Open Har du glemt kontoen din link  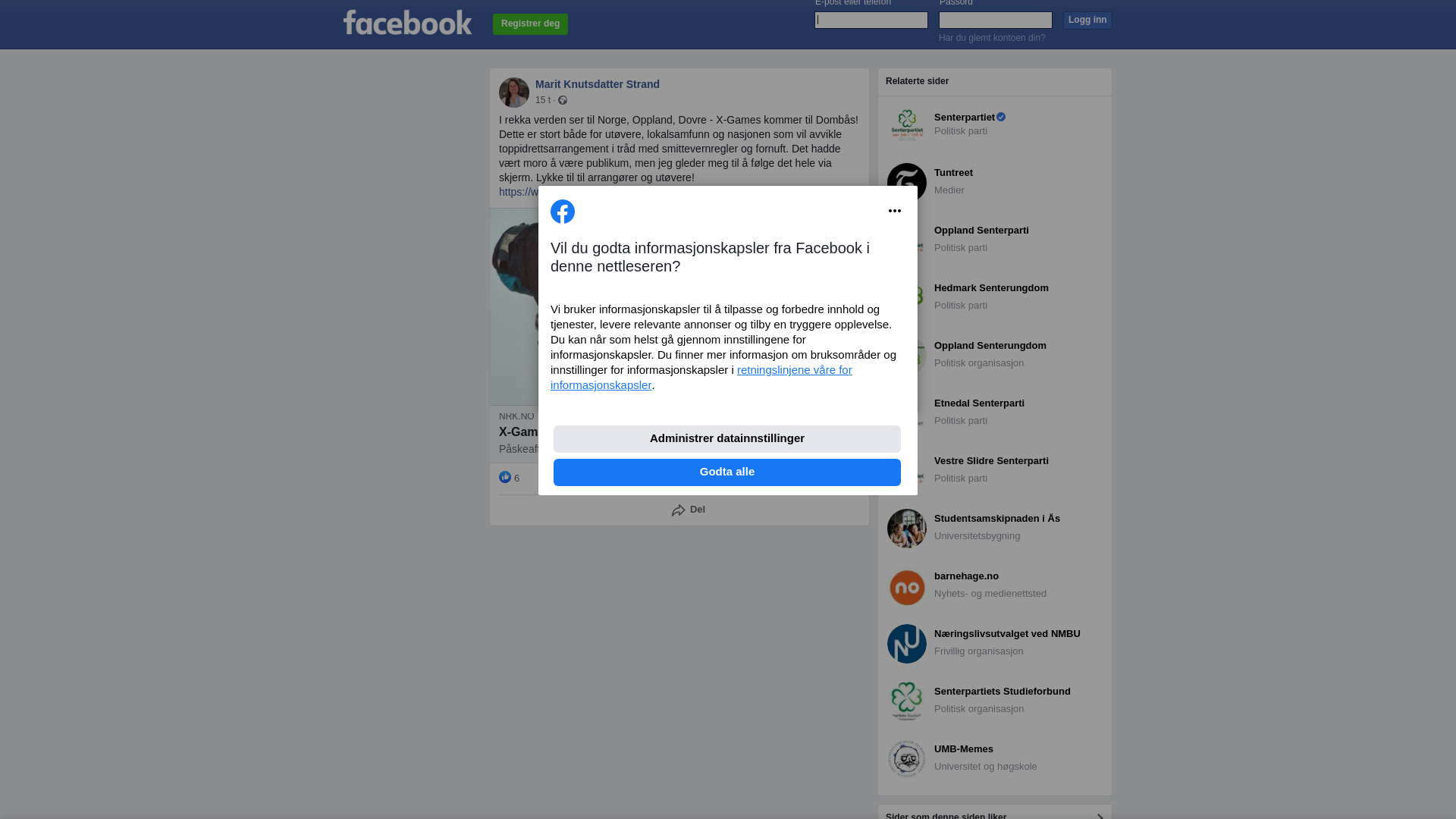click(992, 38)
